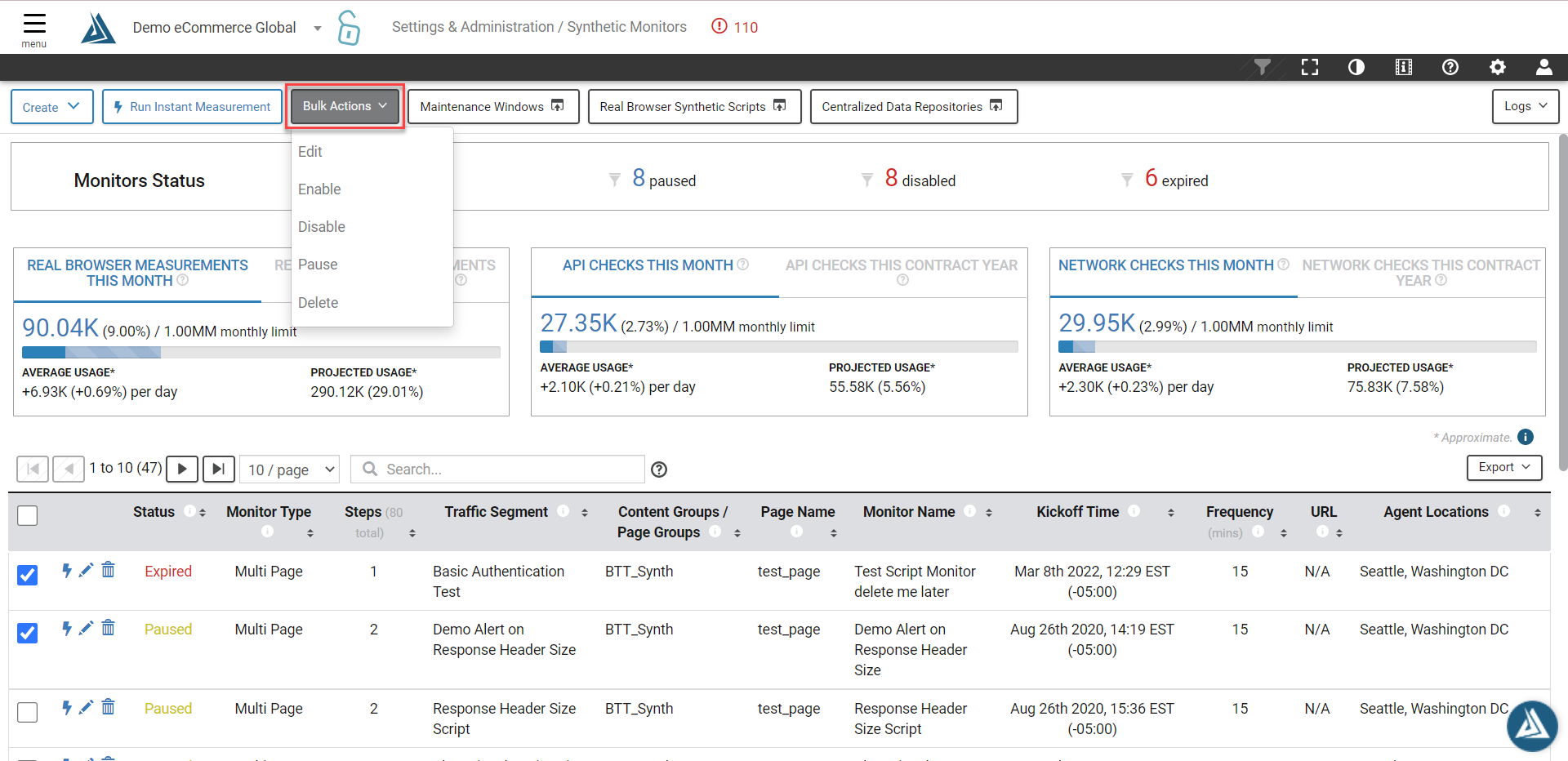
Task: Go to first page of monitors
Action: coord(33,469)
